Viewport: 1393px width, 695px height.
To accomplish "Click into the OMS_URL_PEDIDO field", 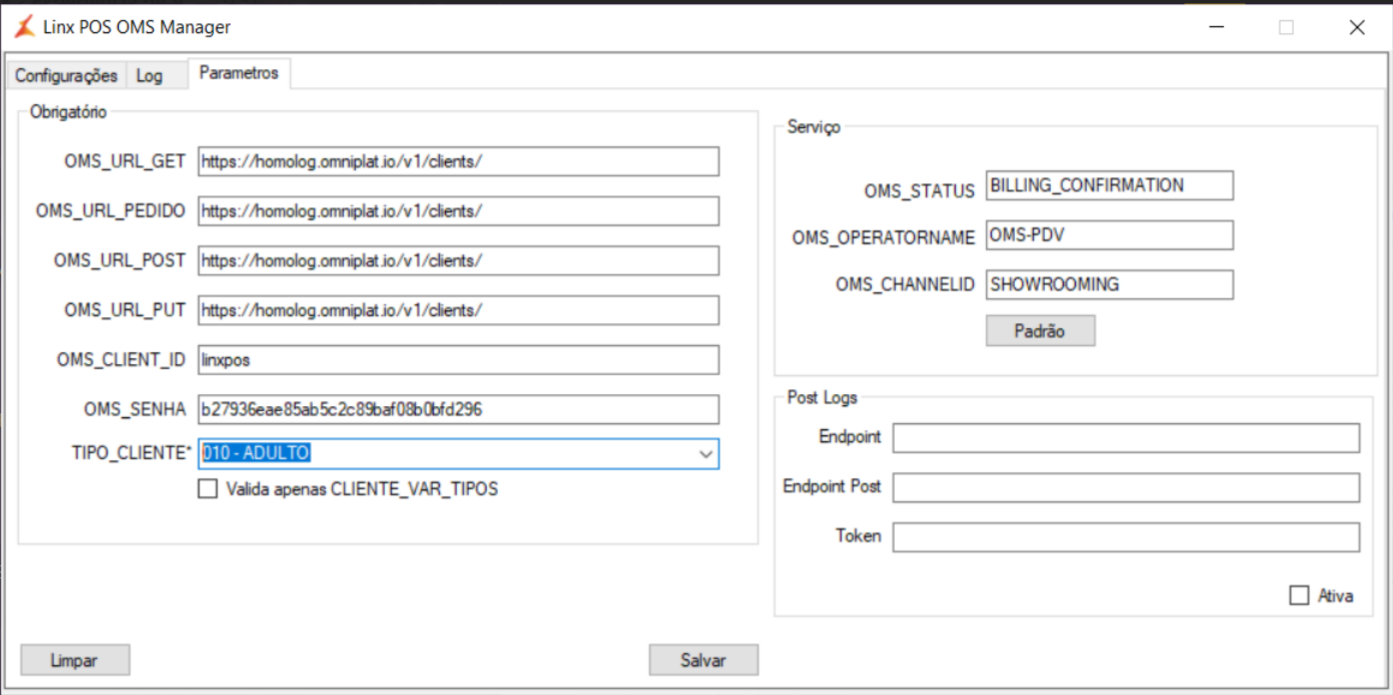I will click(458, 211).
